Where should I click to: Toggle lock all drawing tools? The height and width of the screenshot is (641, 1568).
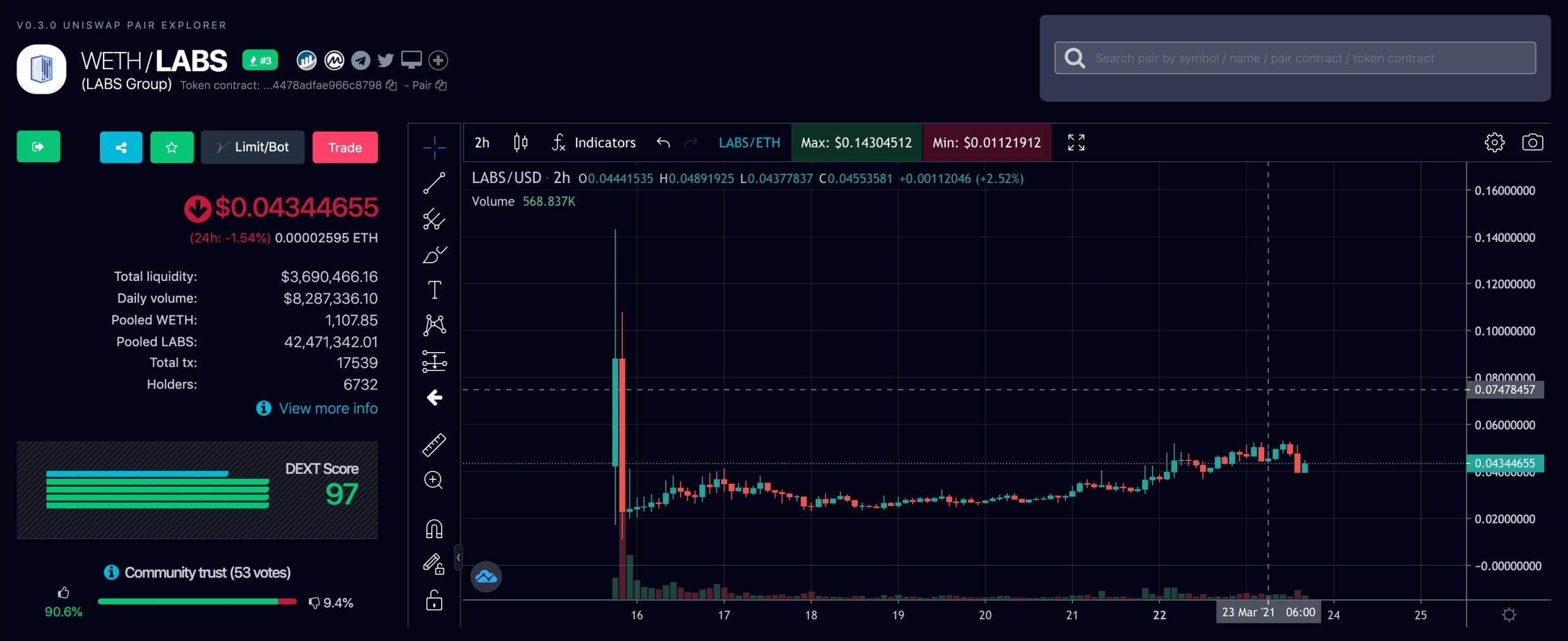click(434, 600)
